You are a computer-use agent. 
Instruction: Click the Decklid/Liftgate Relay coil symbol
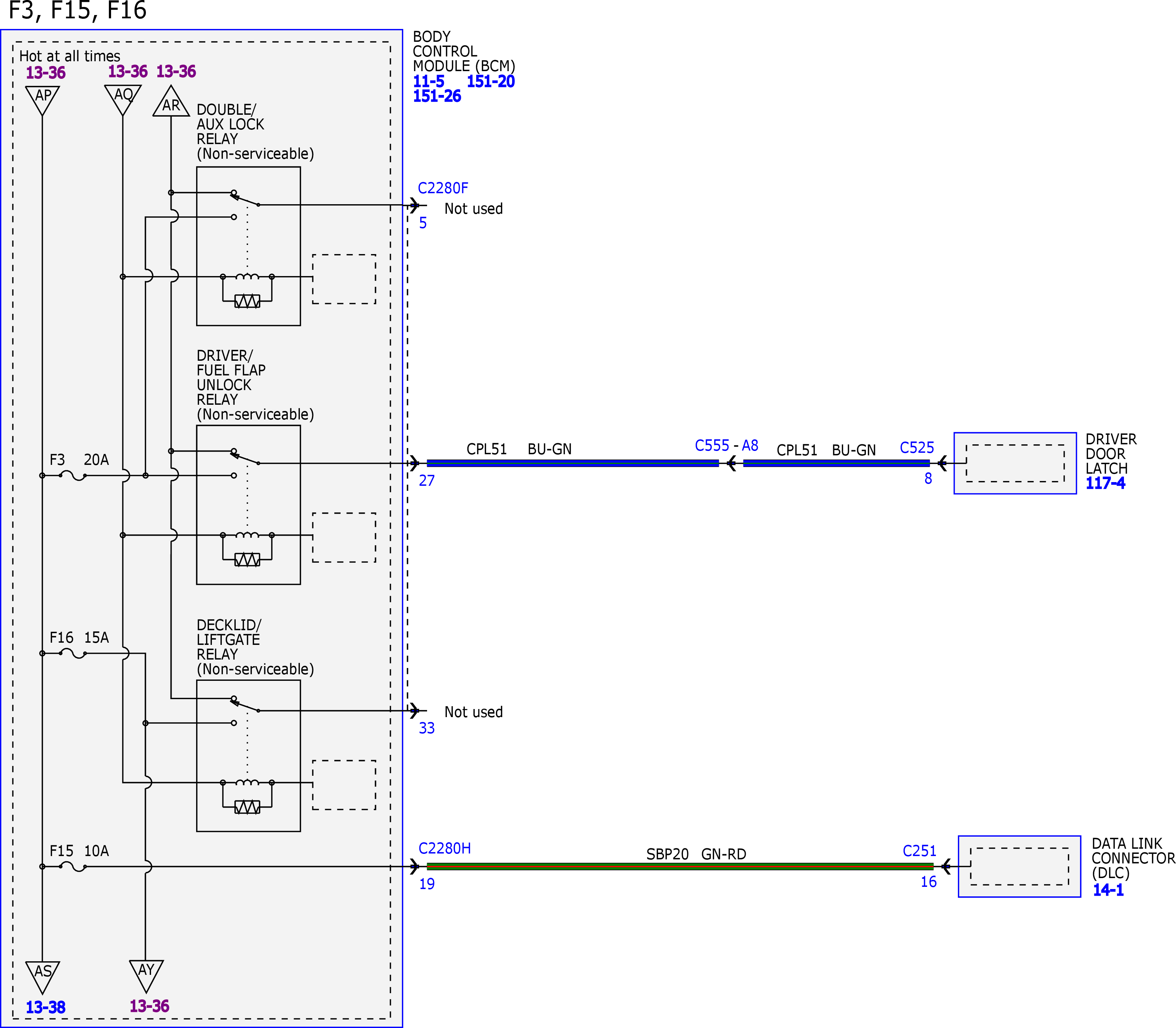(247, 782)
